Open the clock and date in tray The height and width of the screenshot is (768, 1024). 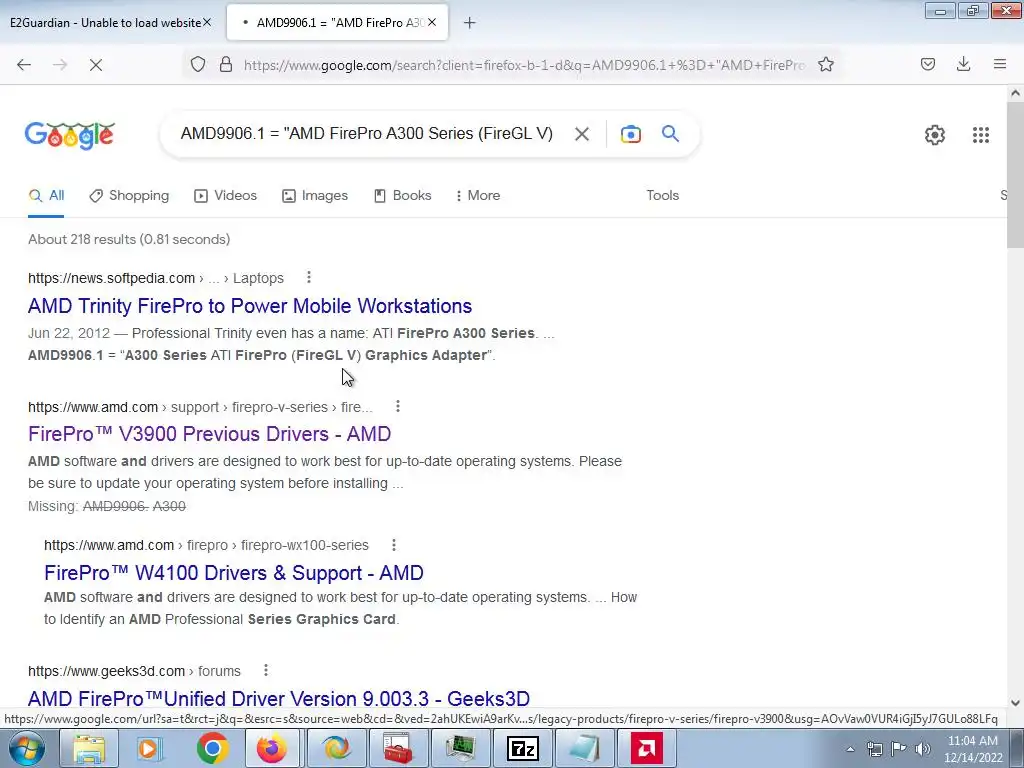[973, 749]
